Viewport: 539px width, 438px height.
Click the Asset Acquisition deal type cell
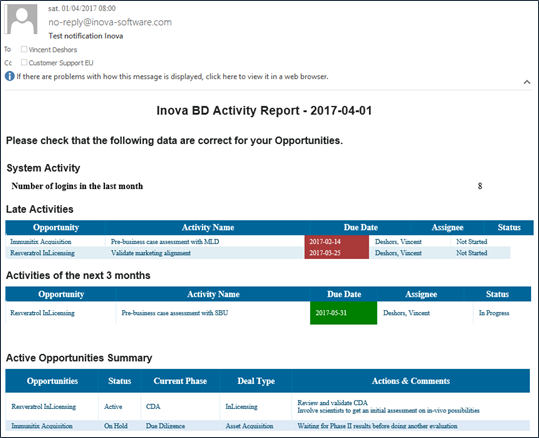[249, 426]
